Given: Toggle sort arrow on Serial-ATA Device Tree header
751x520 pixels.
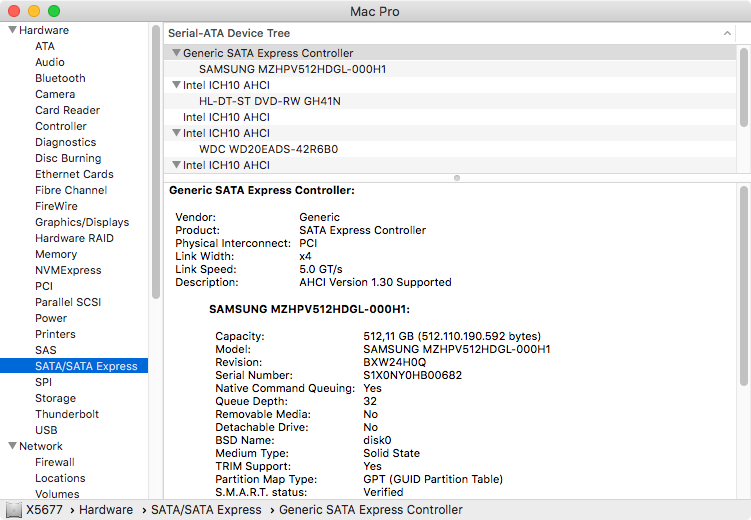Looking at the screenshot, I should coord(727,33).
